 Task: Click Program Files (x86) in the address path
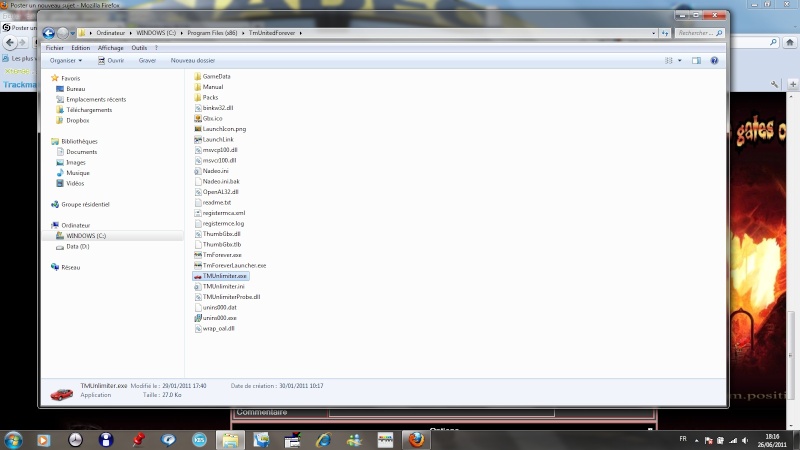[212, 33]
